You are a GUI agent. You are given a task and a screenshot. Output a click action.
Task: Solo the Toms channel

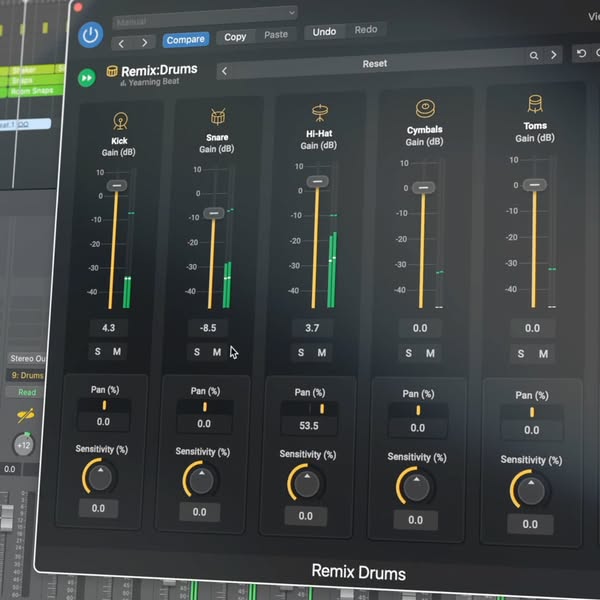[521, 354]
